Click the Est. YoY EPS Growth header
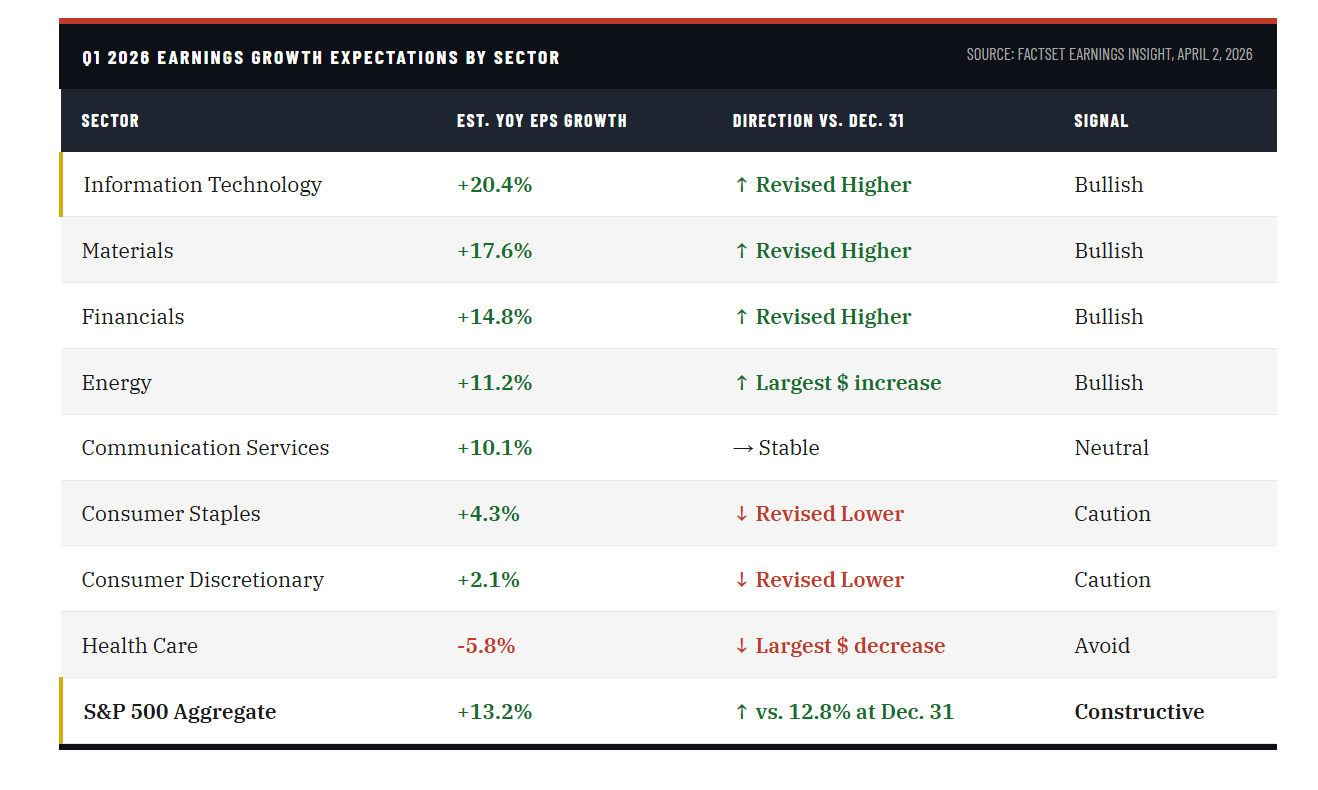 point(541,121)
